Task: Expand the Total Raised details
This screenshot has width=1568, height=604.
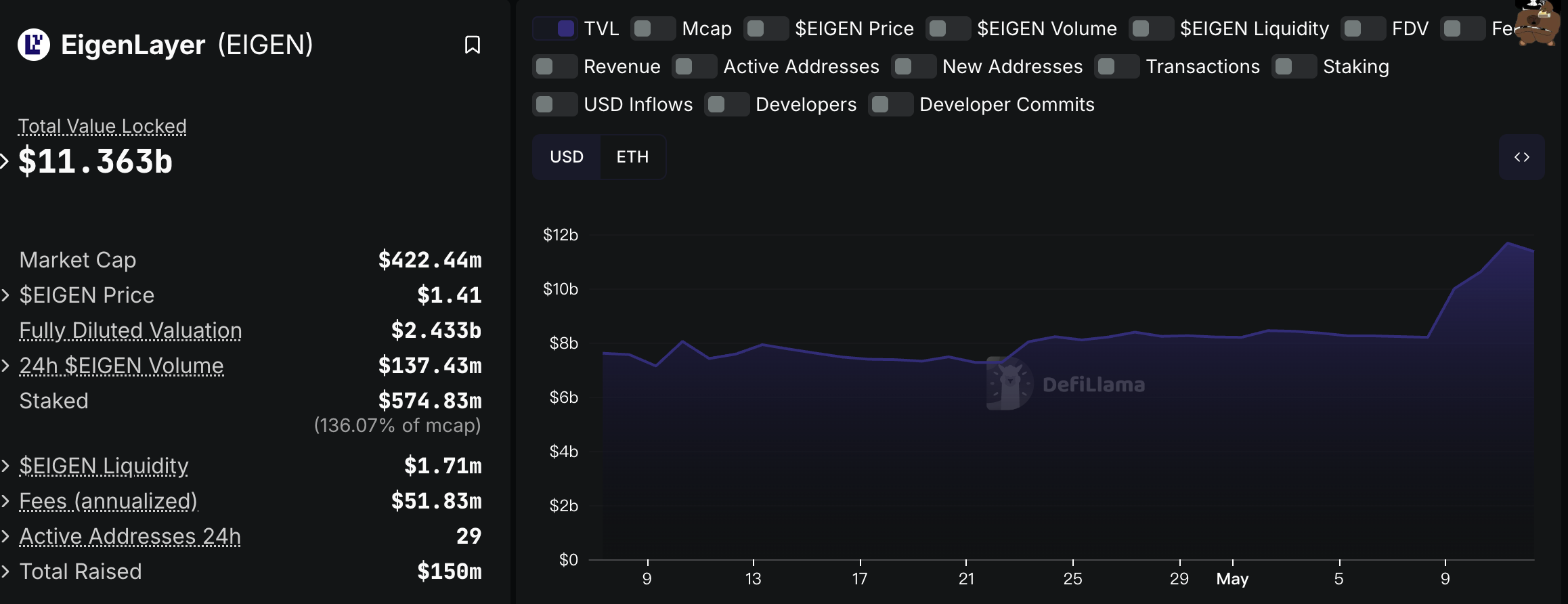Action: point(5,571)
